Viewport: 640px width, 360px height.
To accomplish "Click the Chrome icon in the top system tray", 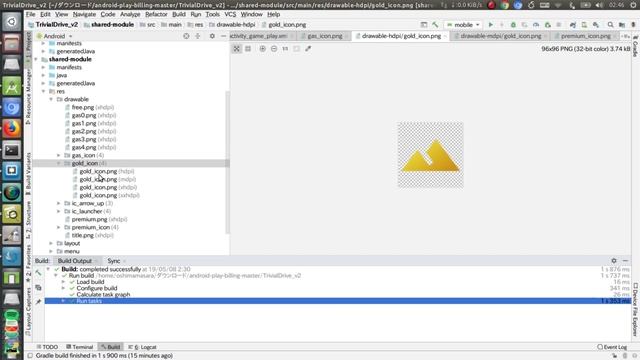I will tap(505, 5).
